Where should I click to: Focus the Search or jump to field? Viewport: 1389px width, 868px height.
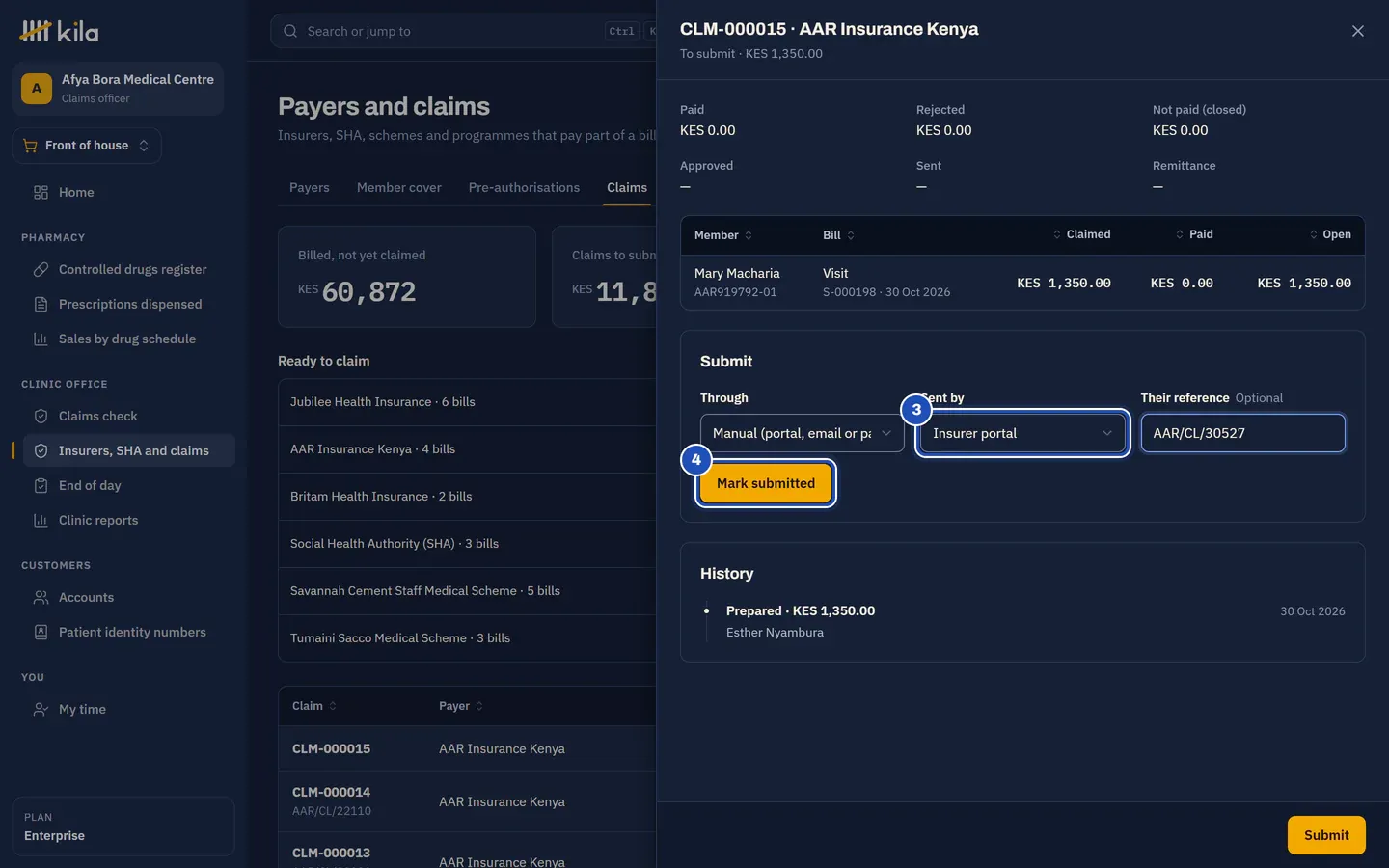click(x=463, y=31)
